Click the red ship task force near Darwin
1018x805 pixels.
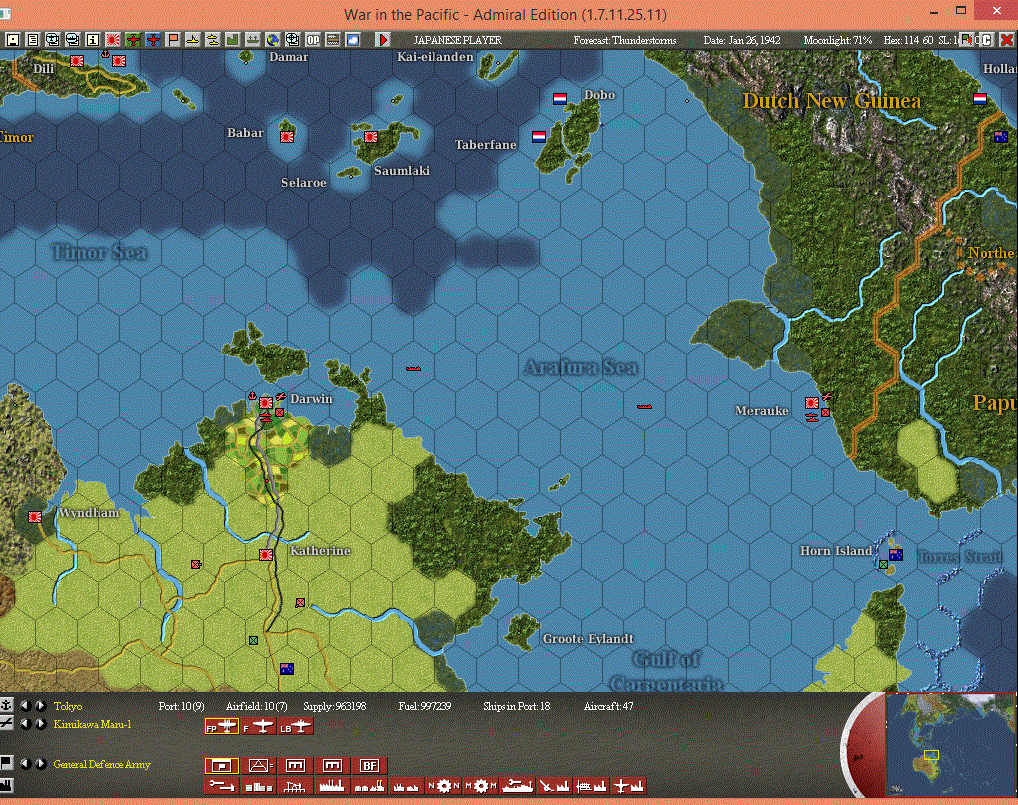tap(414, 369)
